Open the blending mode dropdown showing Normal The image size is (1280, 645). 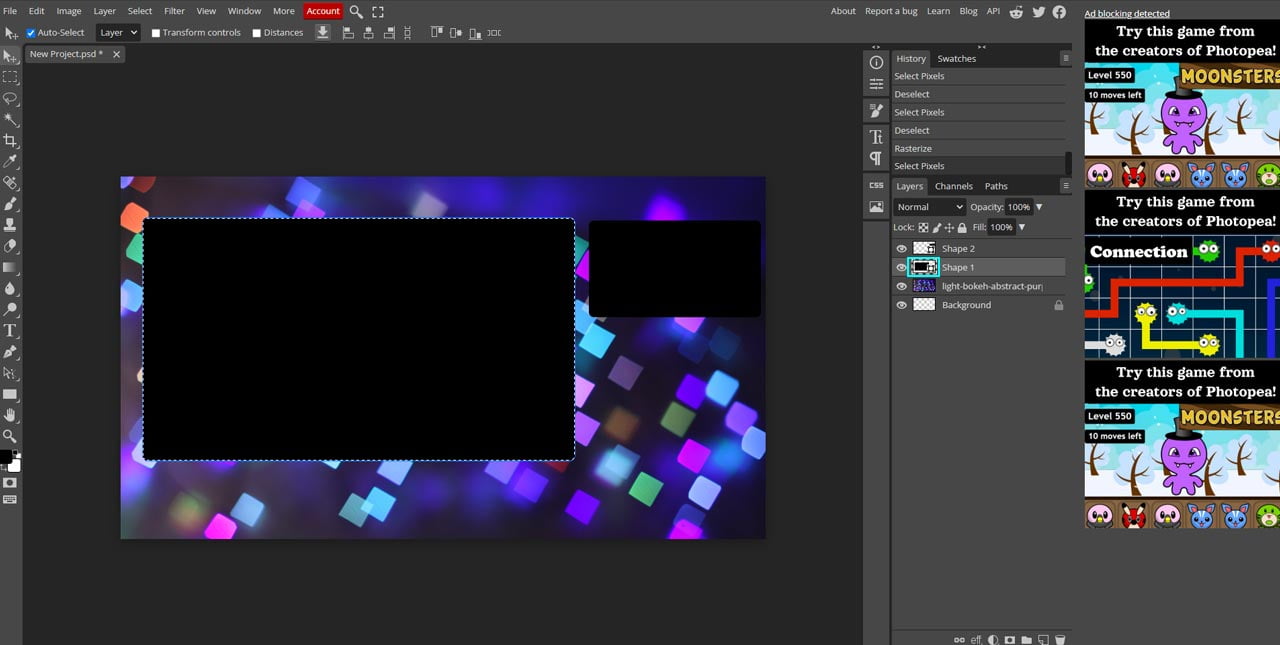928,207
